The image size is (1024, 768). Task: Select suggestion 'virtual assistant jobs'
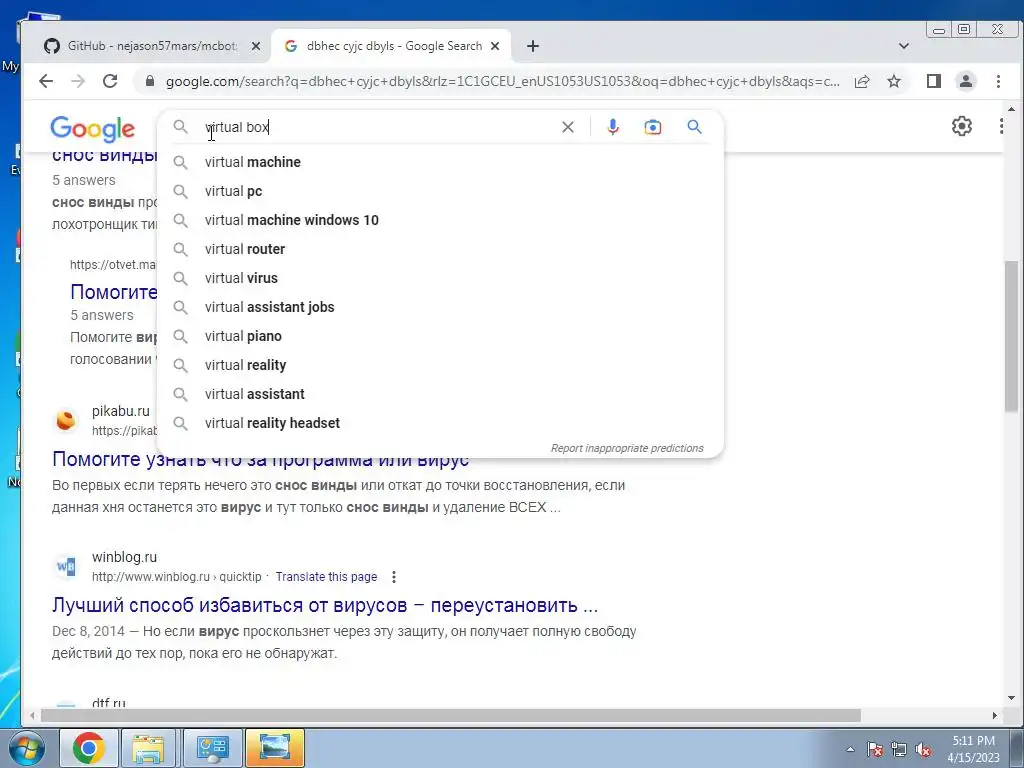click(441, 307)
